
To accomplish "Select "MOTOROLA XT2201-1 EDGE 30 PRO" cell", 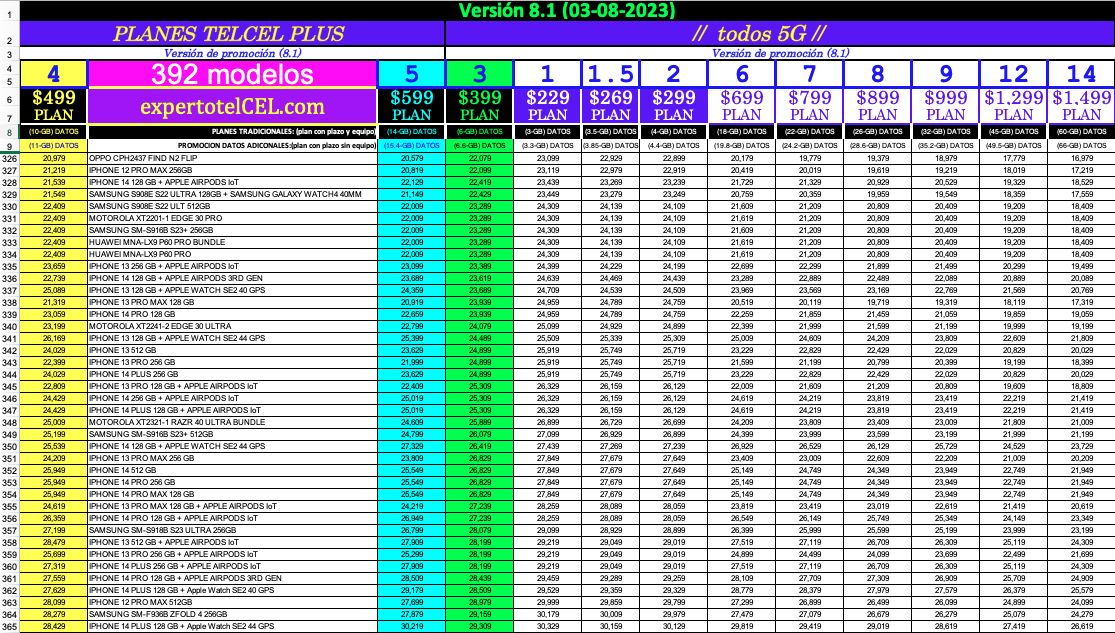I will [x=232, y=218].
